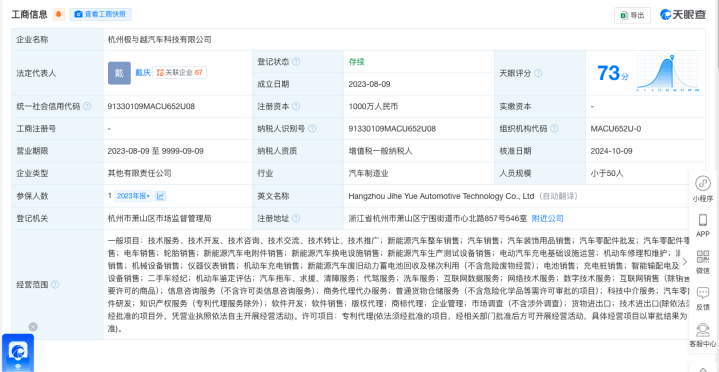Image resolution: width=719 pixels, height=372 pixels.
Task: Open the 天眼查 logo
Action: point(683,15)
